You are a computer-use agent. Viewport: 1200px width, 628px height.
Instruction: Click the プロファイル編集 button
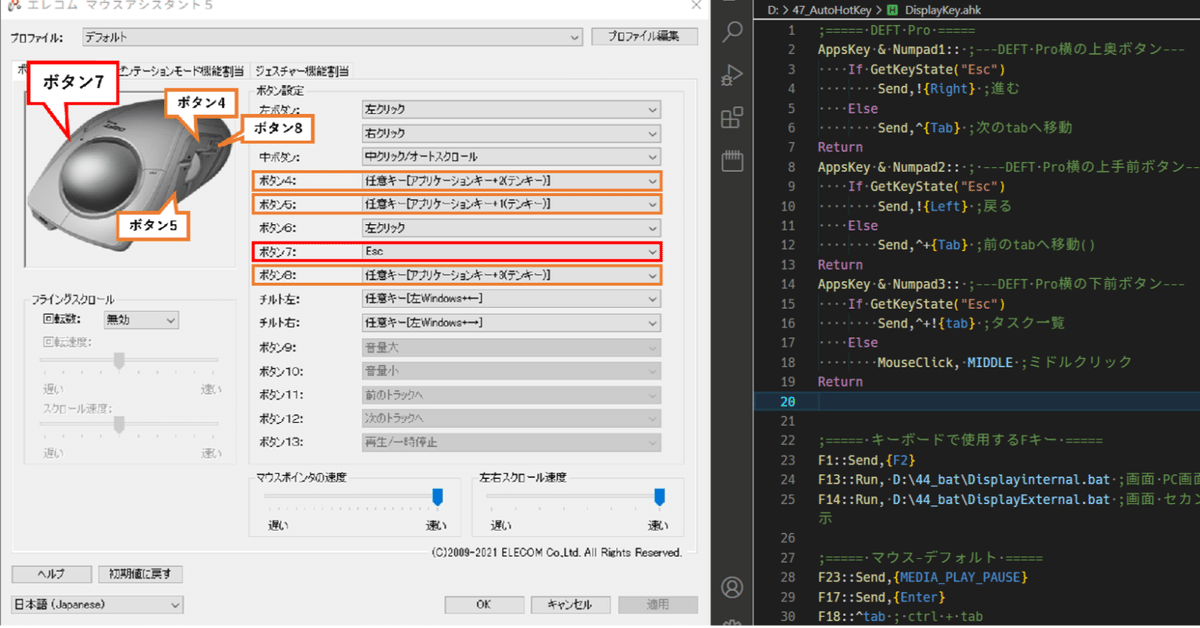tap(644, 37)
